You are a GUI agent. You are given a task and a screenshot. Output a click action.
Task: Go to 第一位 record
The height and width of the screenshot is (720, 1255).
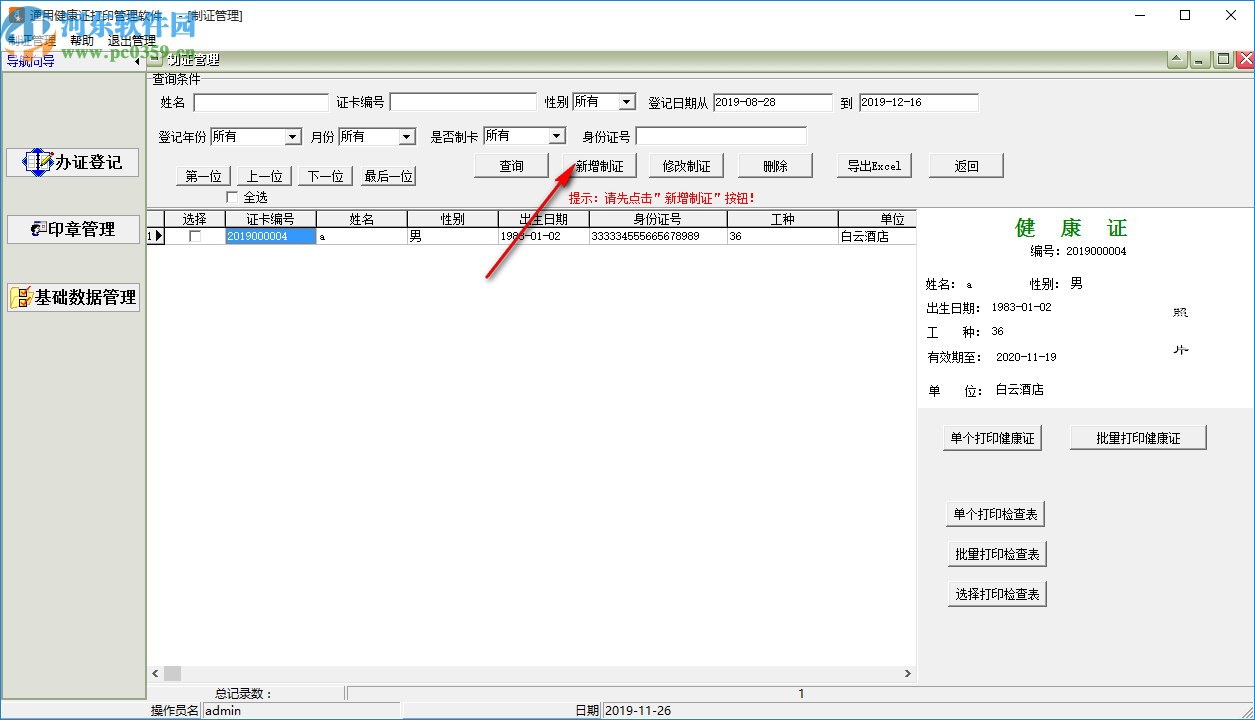[x=204, y=176]
